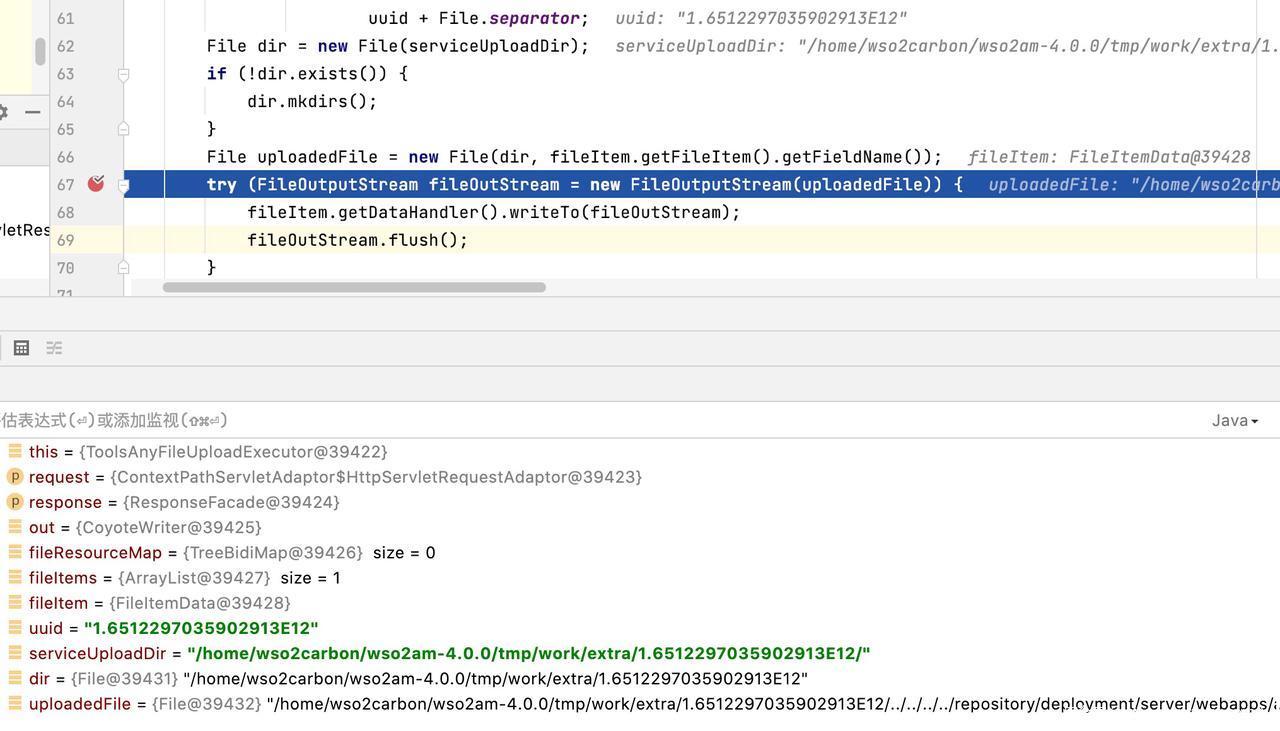The image size is (1280, 731).
Task: Select the dir File variable row
Action: pyautogui.click(x=640, y=678)
